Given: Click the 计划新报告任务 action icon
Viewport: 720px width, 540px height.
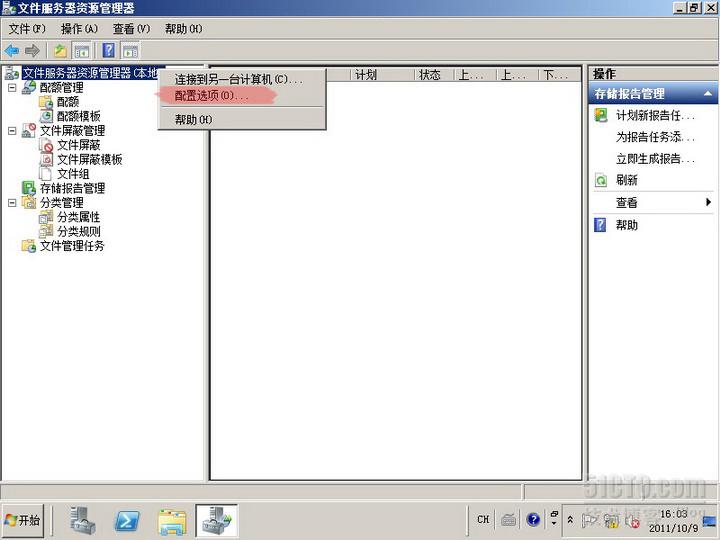Looking at the screenshot, I should click(x=601, y=115).
